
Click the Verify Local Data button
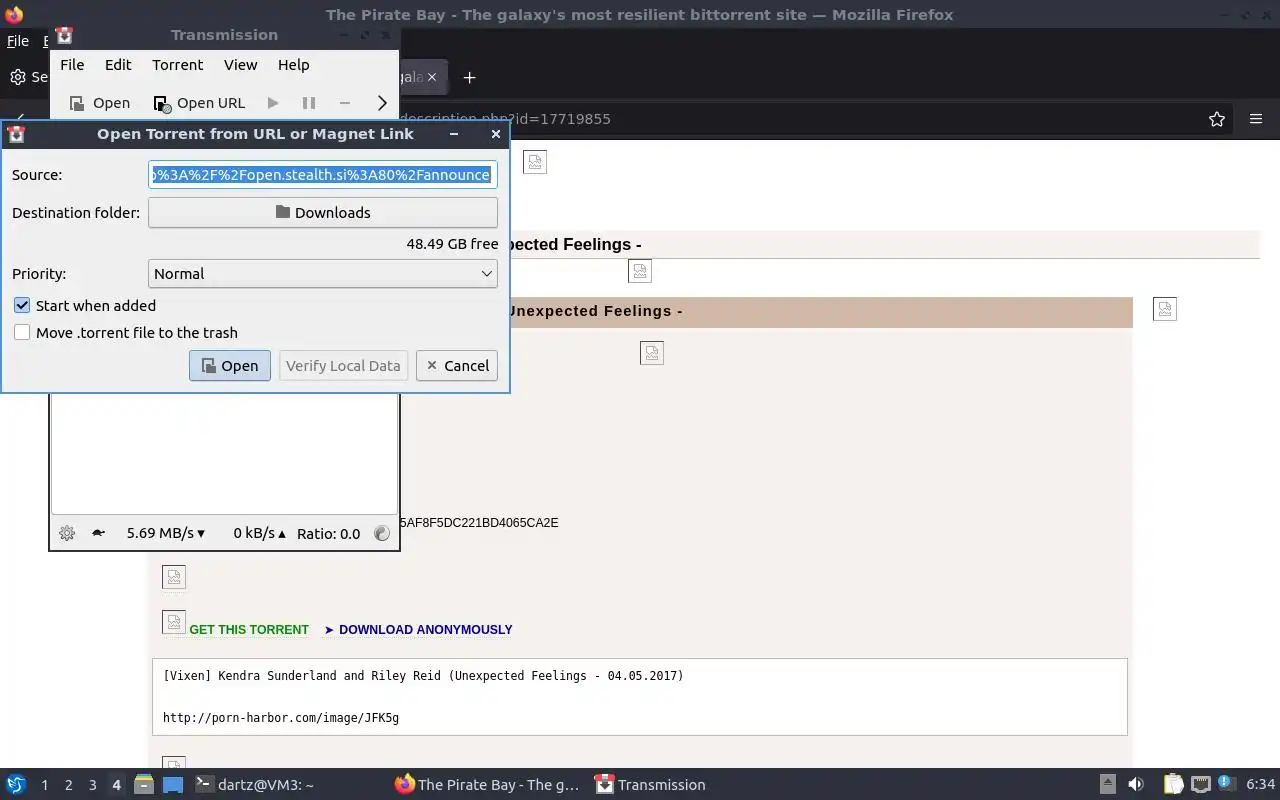click(343, 365)
